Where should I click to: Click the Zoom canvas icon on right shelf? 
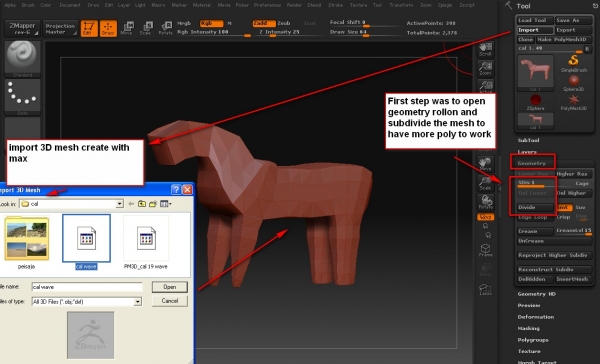tap(485, 68)
